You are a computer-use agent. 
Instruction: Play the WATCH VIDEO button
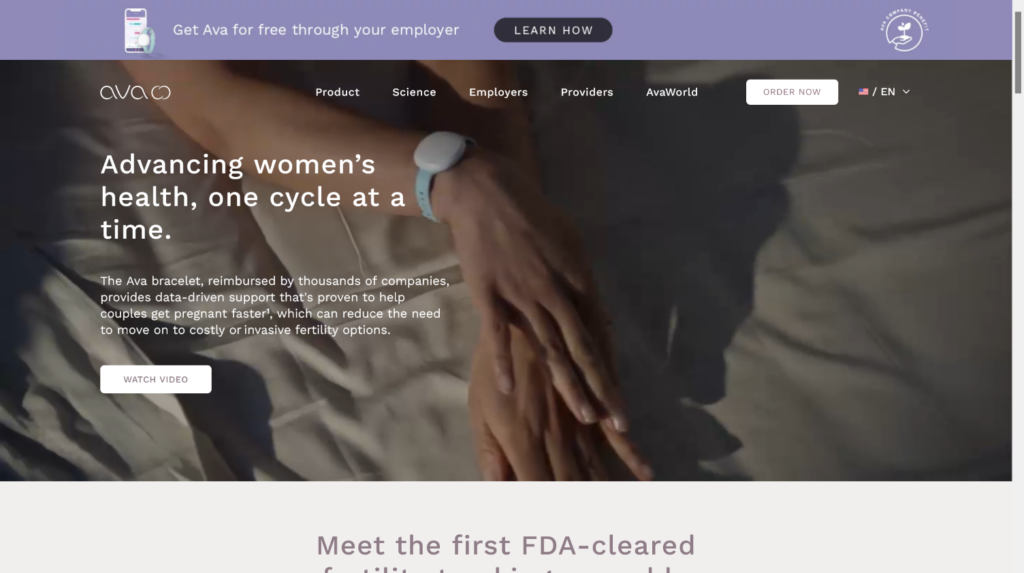click(155, 379)
